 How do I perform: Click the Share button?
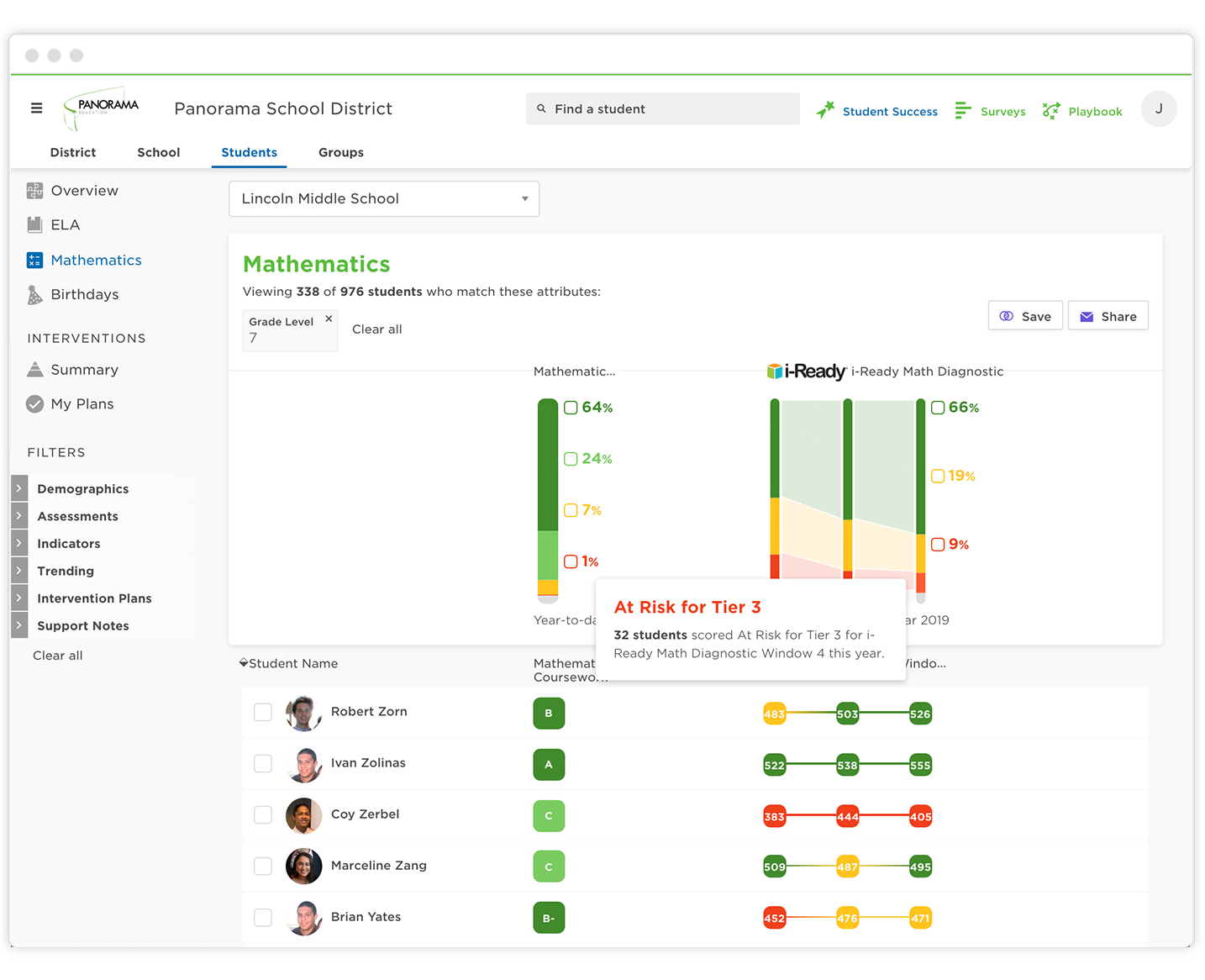[1108, 315]
